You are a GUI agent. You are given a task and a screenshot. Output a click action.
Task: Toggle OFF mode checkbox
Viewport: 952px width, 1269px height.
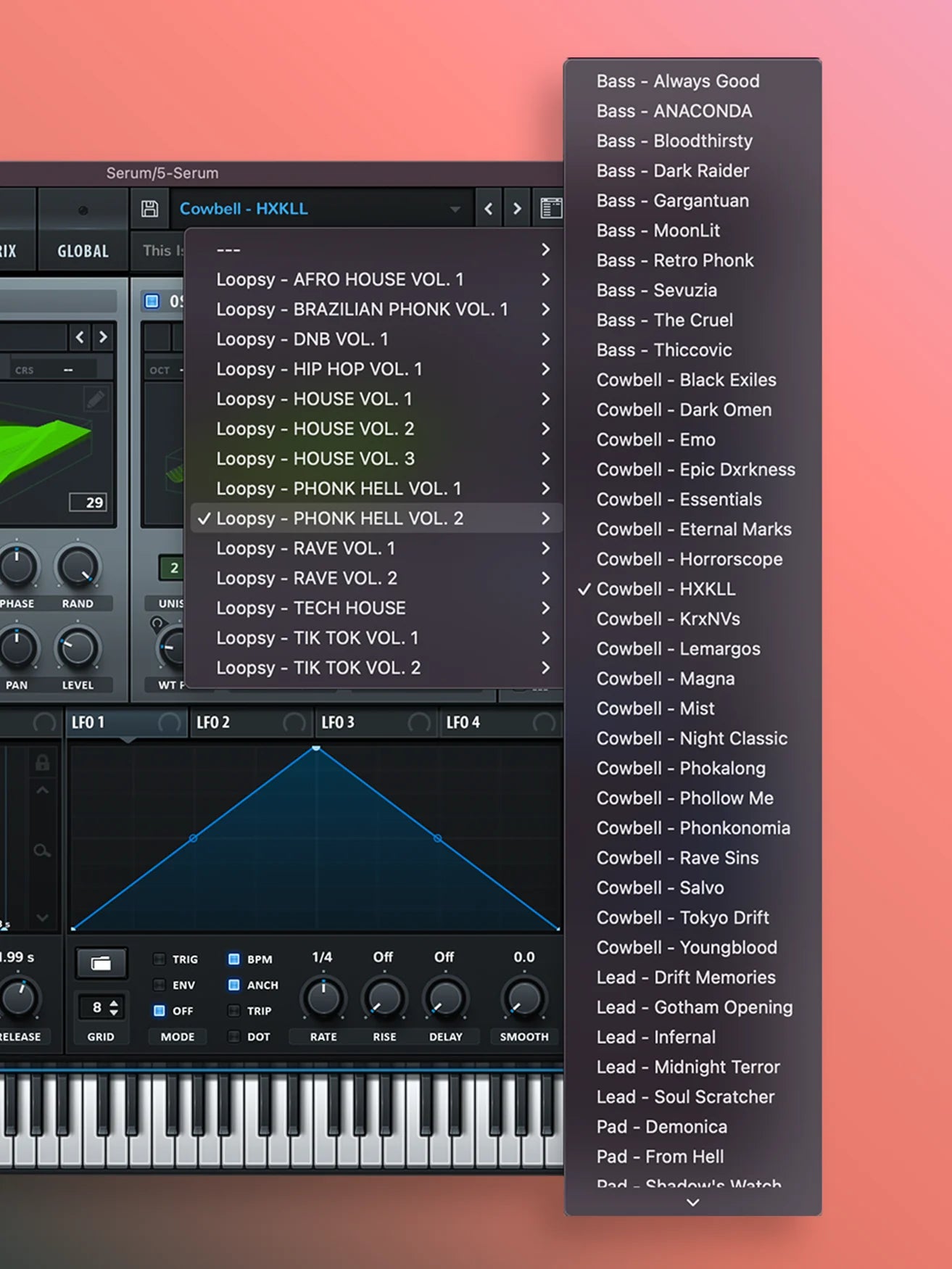point(159,1010)
